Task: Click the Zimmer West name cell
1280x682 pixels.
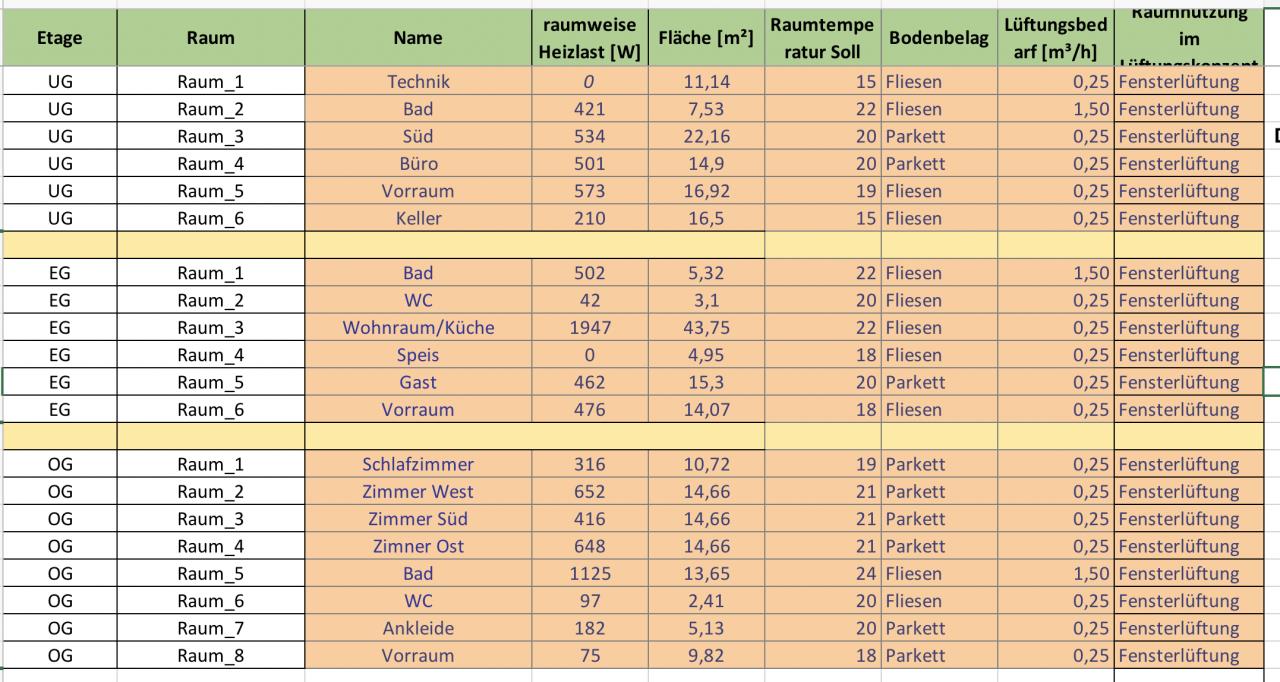Action: [x=418, y=492]
